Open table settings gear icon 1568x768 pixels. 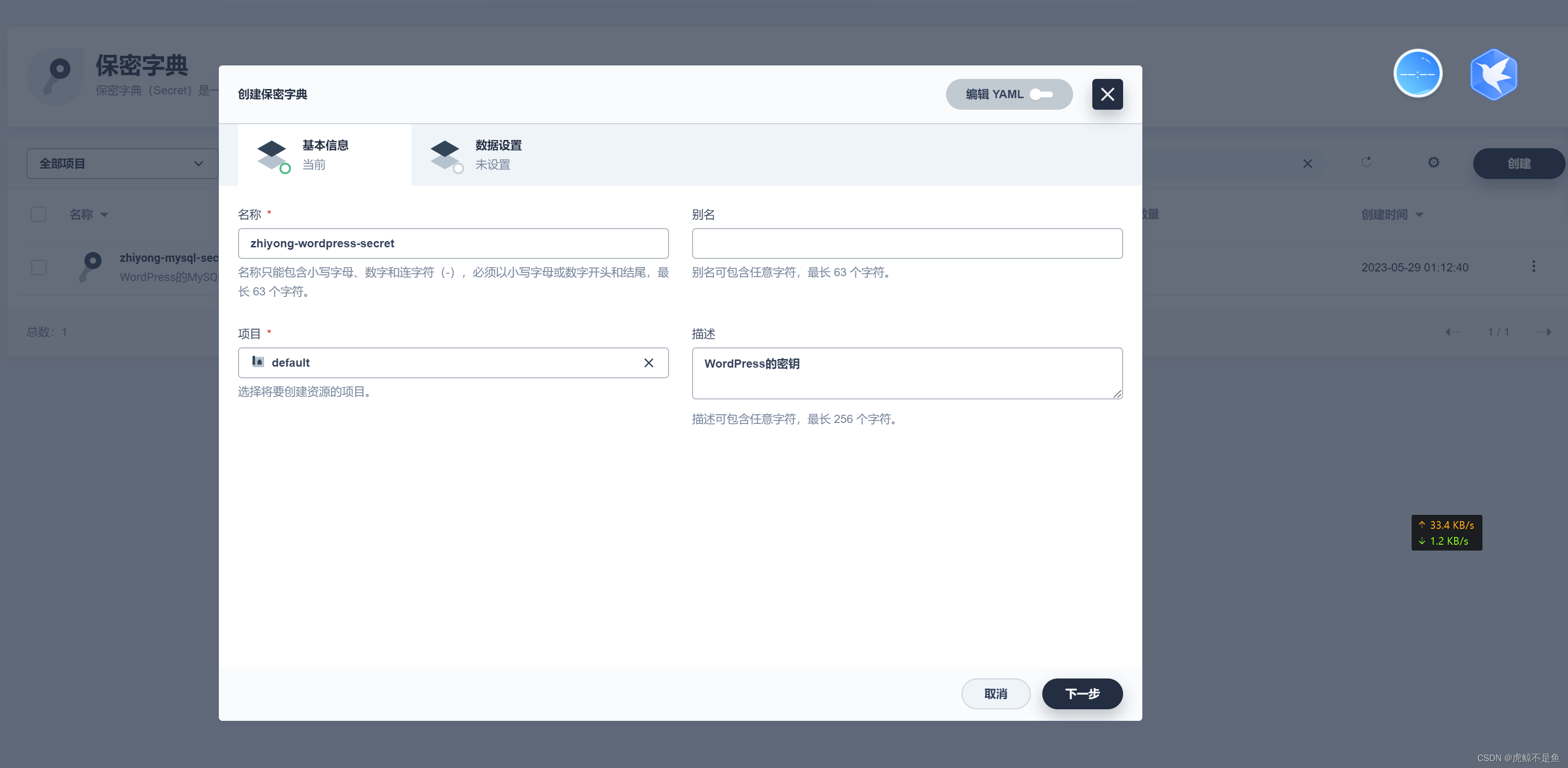click(x=1433, y=162)
